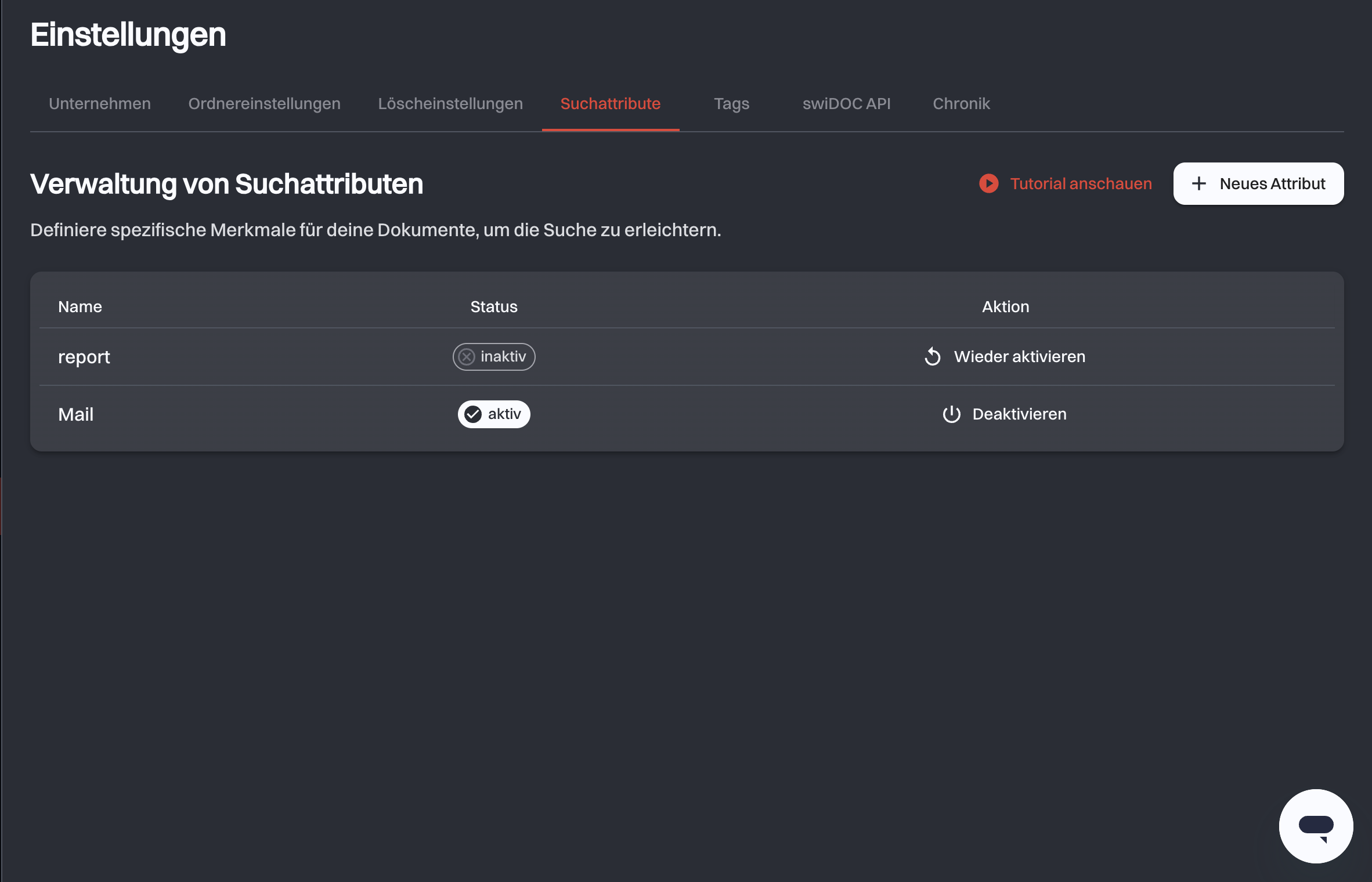The height and width of the screenshot is (882, 1372).
Task: Click the red play icon beside Tutorial
Action: [x=989, y=183]
